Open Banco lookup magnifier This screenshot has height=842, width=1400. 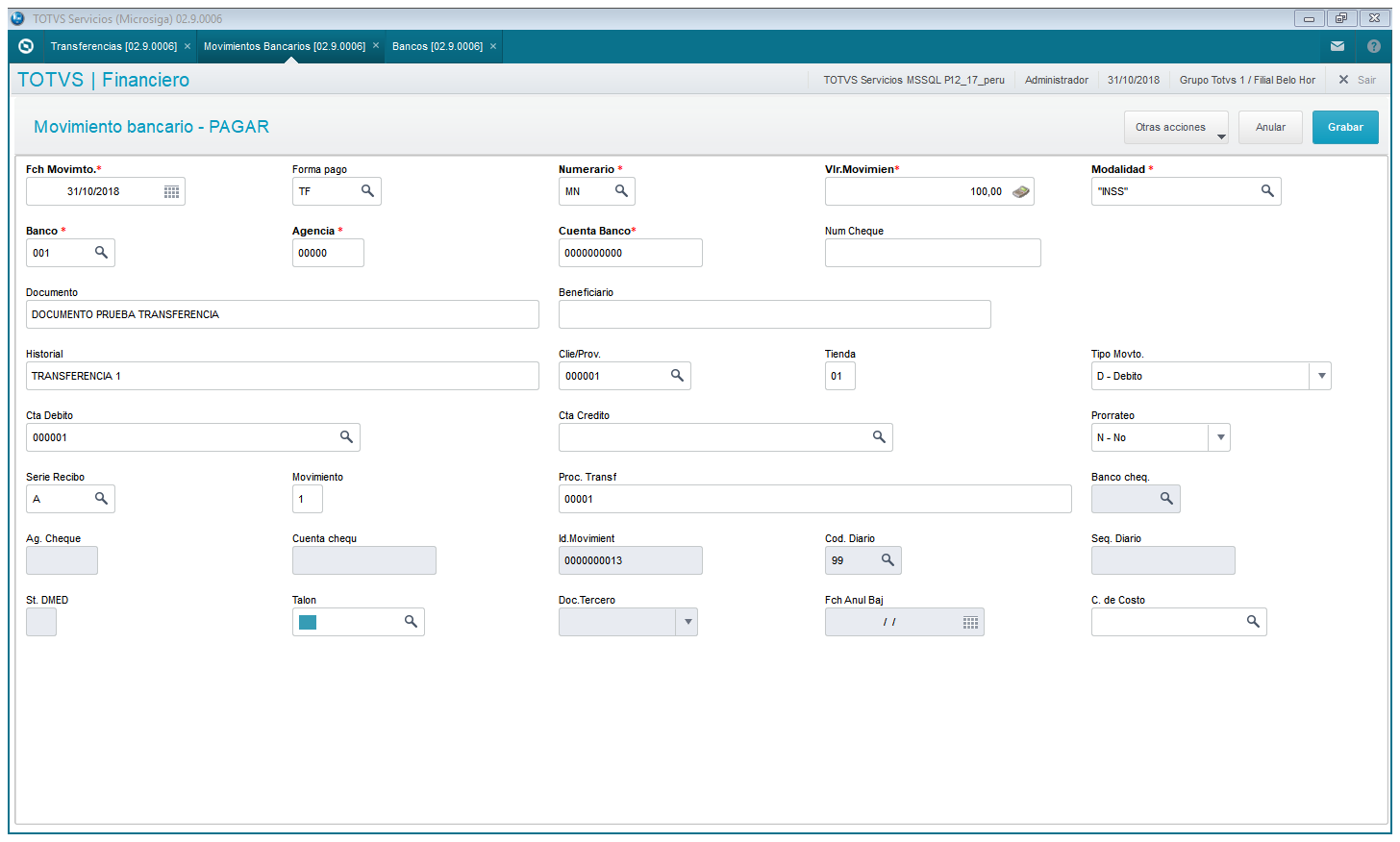101,253
